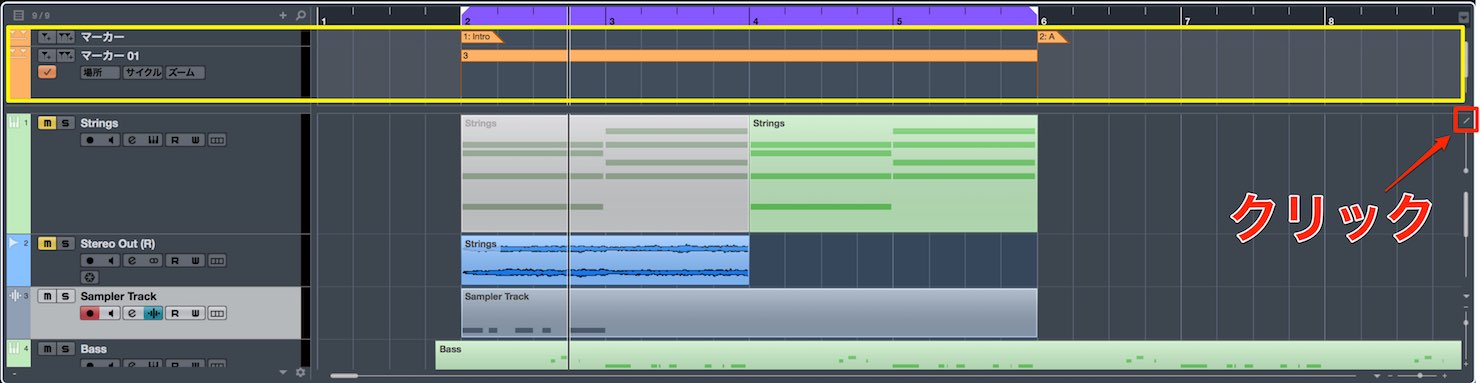Image resolution: width=1480 pixels, height=383 pixels.
Task: Enable Read automation on Stereo Out (R)
Action: [175, 261]
